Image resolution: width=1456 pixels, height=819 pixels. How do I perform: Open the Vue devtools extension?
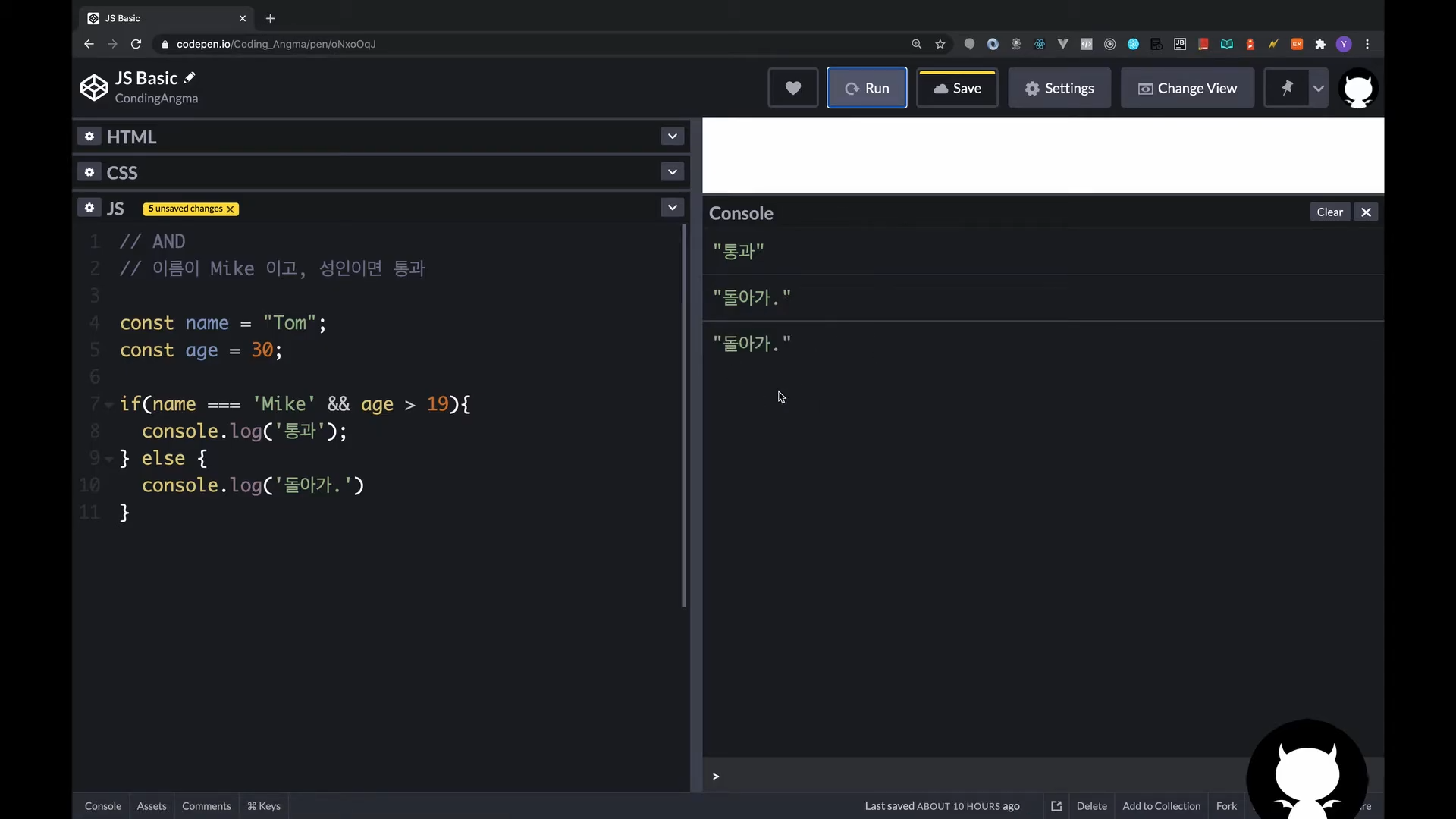[x=1063, y=44]
